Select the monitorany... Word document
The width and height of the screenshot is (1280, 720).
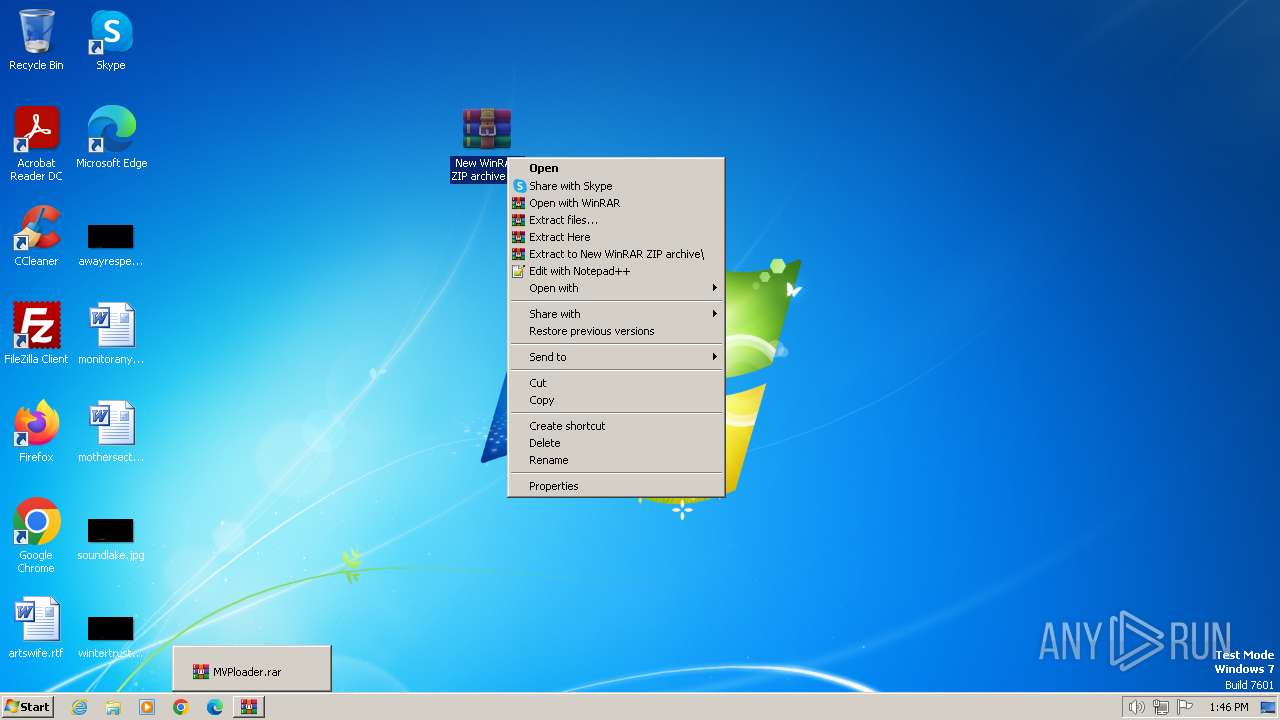pos(111,334)
